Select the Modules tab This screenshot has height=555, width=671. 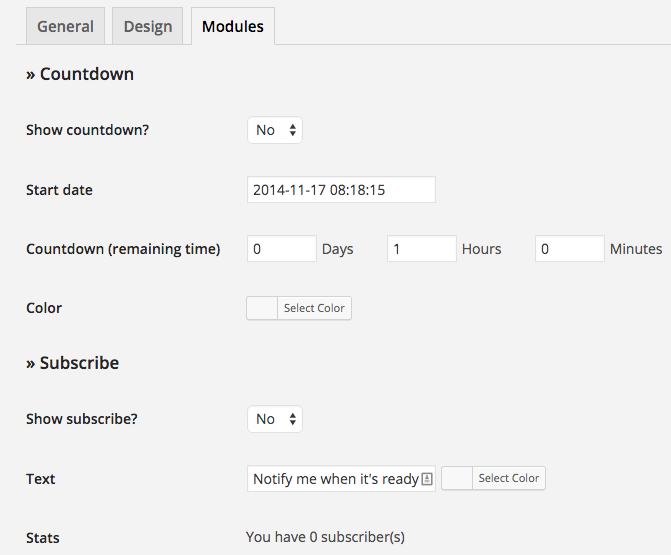pyautogui.click(x=233, y=26)
